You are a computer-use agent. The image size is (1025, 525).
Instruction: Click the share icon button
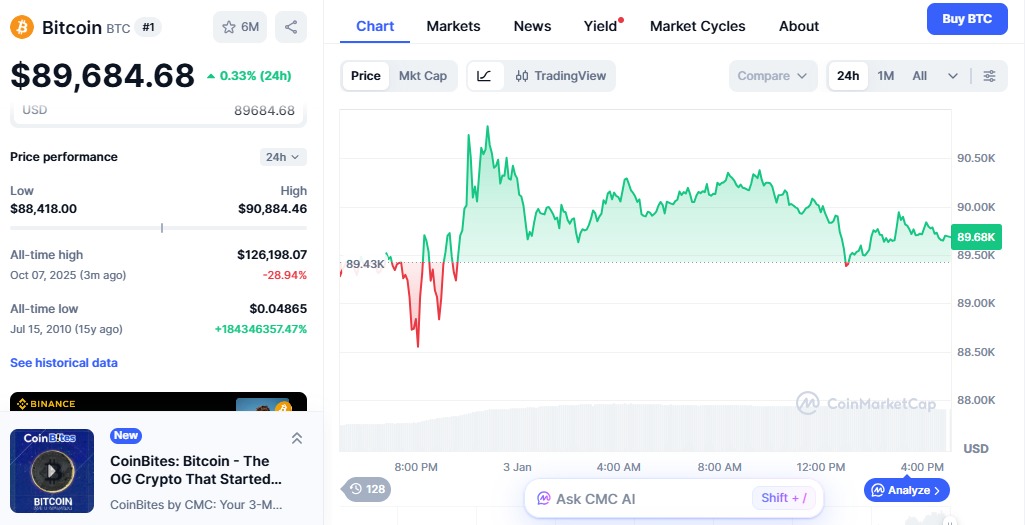291,27
